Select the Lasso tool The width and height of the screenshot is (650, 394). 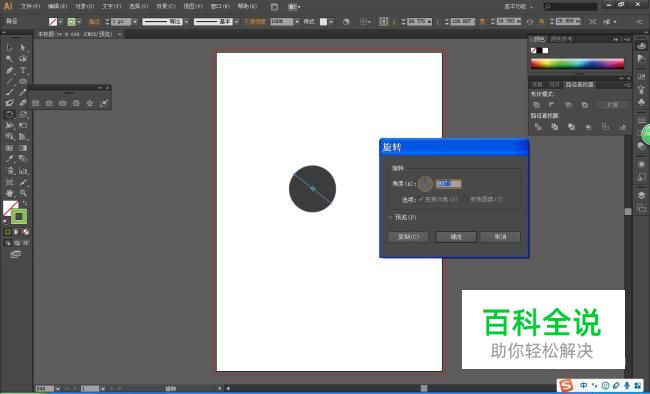pos(23,59)
